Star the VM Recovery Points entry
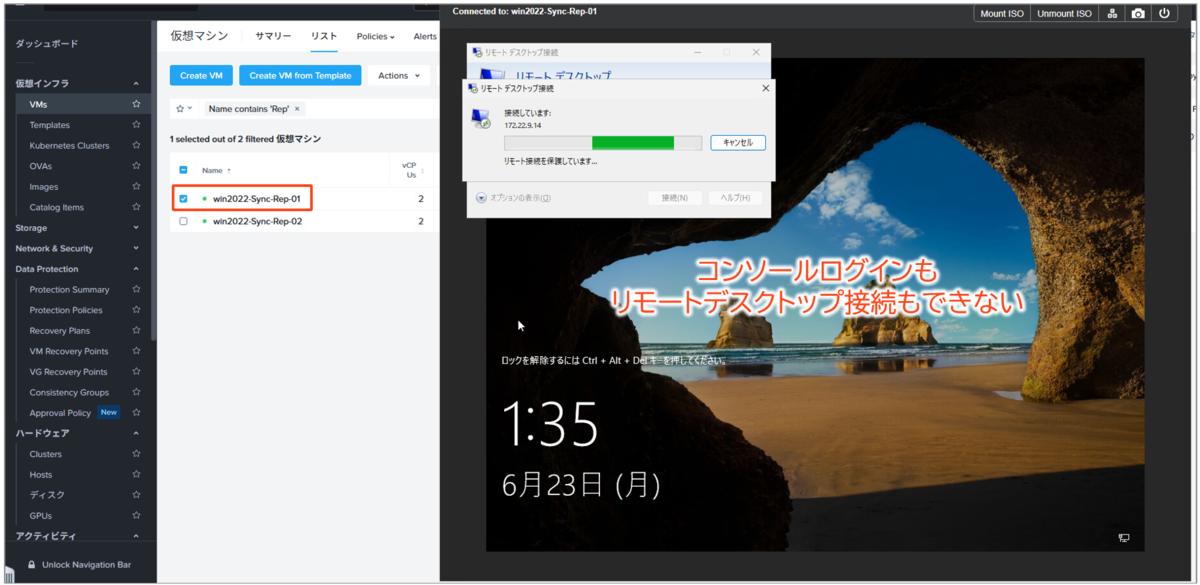Screen dimensions: 1200x585 136,351
